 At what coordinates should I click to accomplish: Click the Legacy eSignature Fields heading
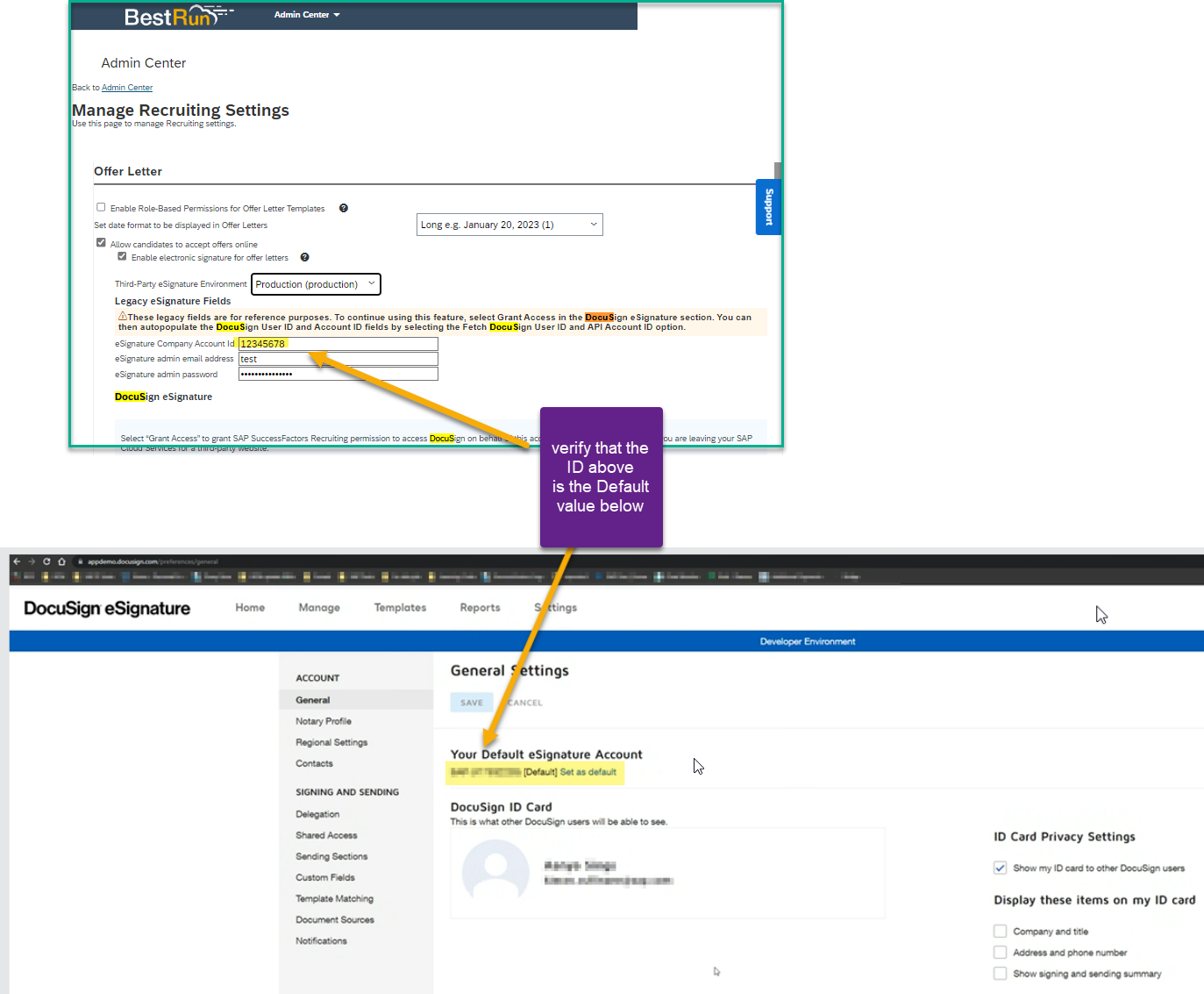click(173, 301)
